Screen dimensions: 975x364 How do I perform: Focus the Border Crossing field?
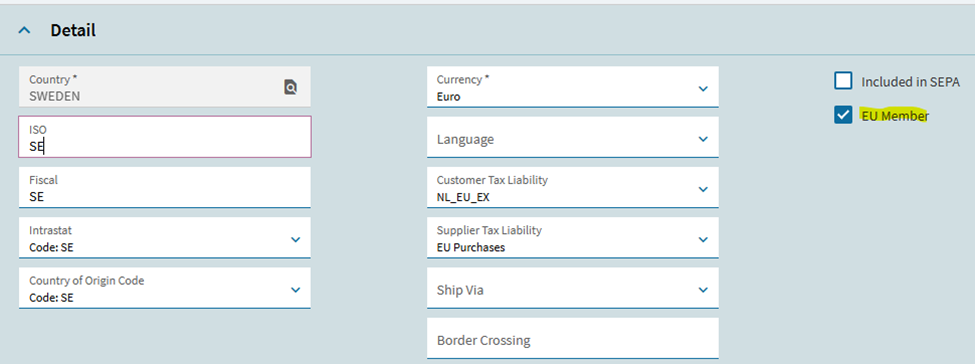tap(573, 338)
